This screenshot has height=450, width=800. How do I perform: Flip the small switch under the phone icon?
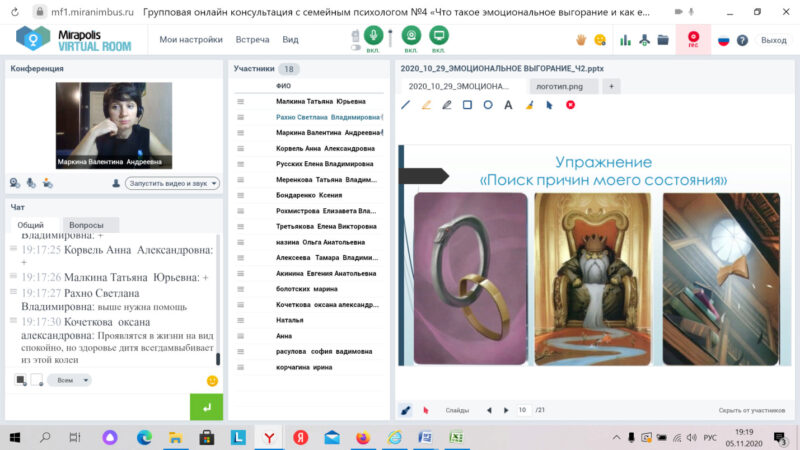(356, 48)
